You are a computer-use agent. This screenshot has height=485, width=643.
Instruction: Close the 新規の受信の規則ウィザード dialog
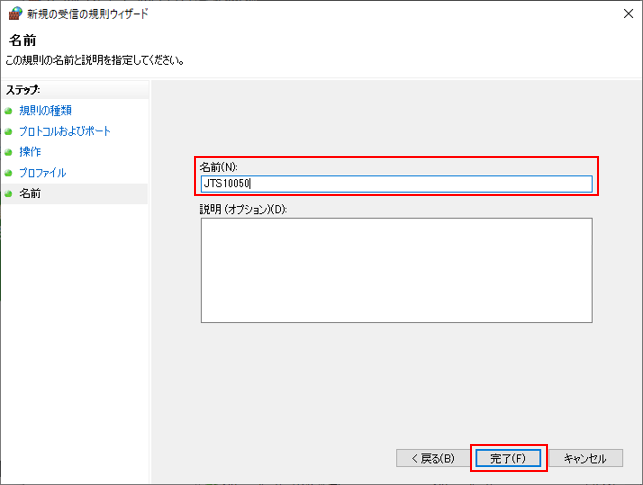628,14
